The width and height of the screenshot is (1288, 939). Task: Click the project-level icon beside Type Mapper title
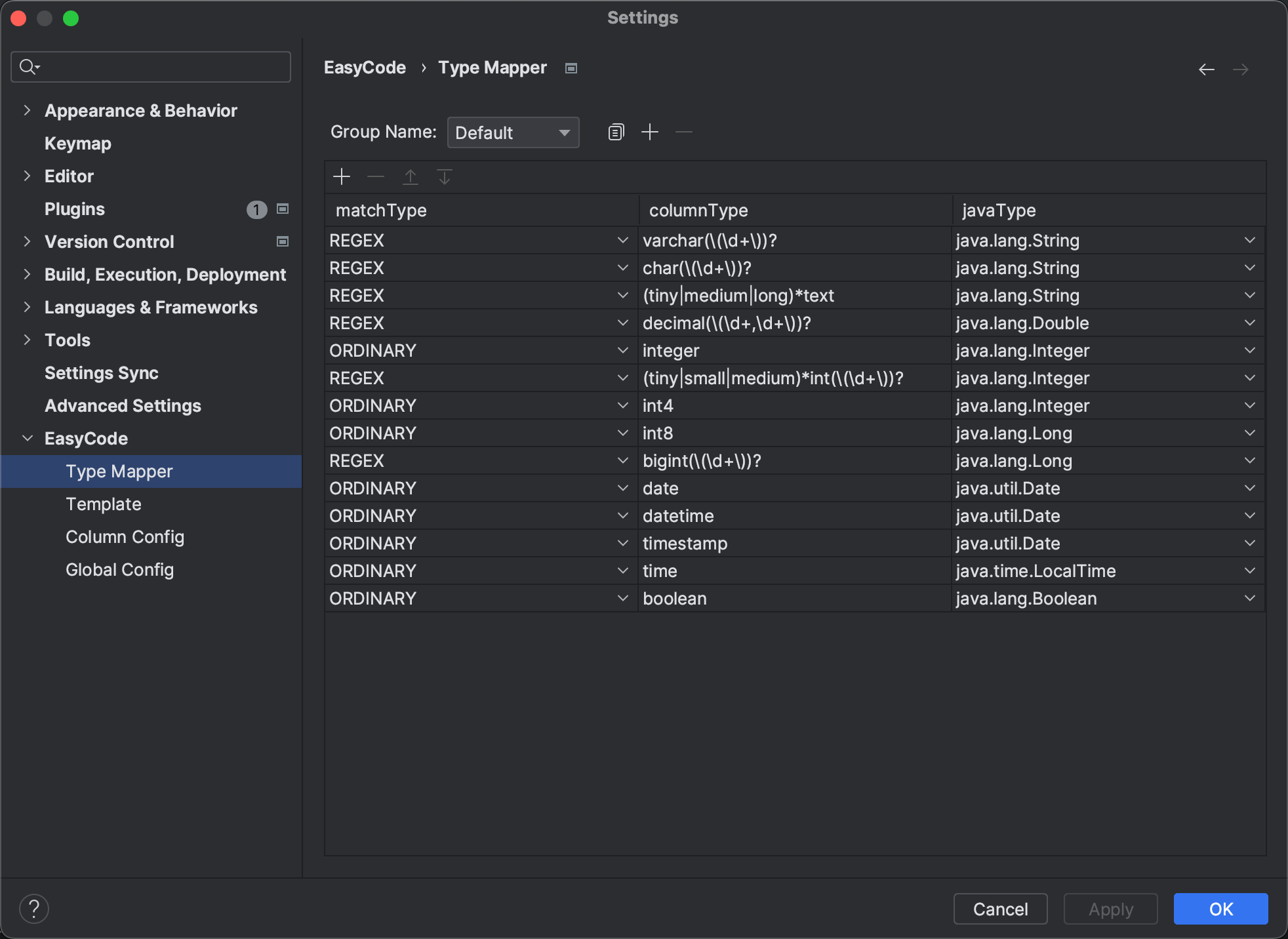571,68
